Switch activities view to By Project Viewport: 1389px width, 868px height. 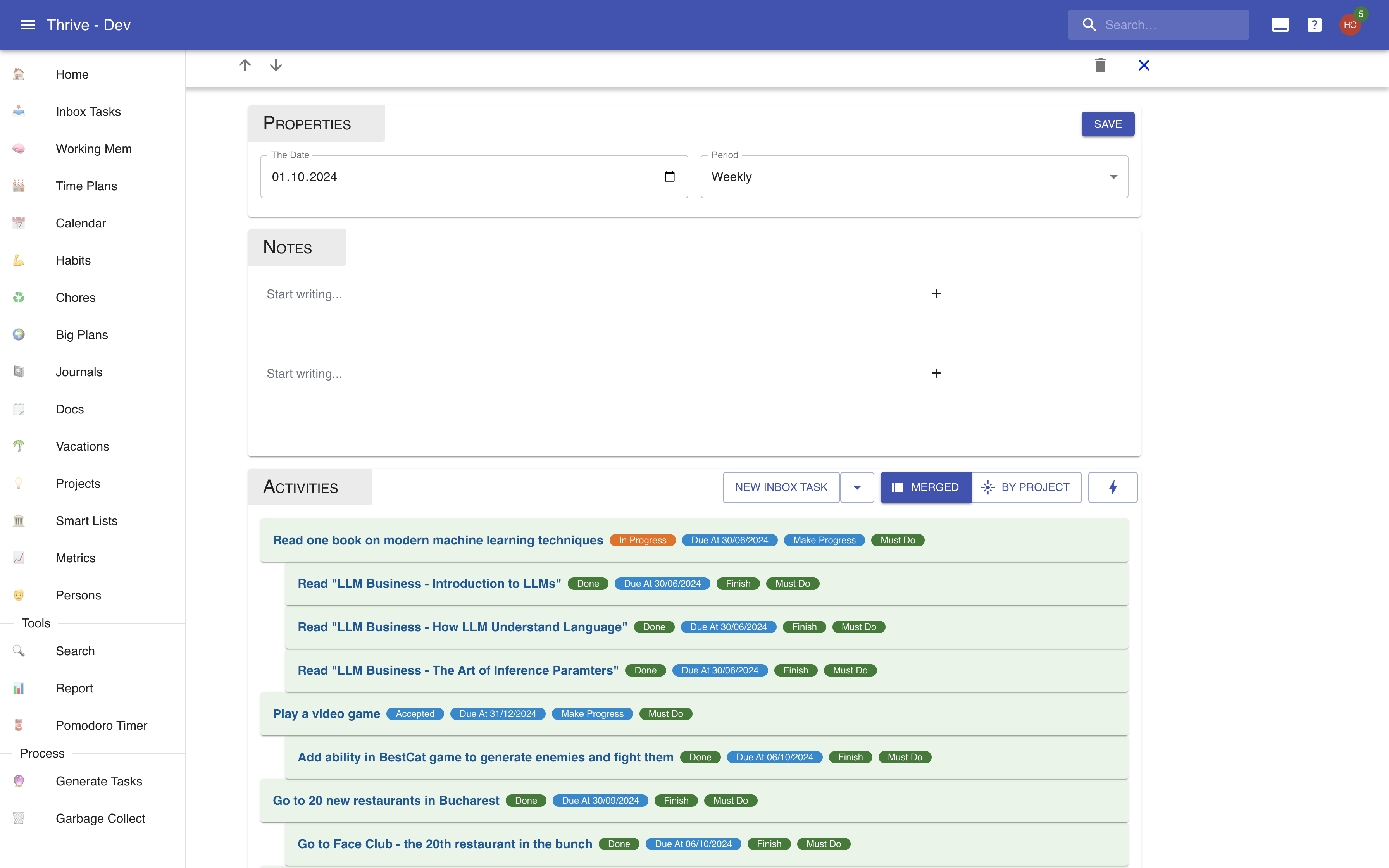click(1026, 487)
